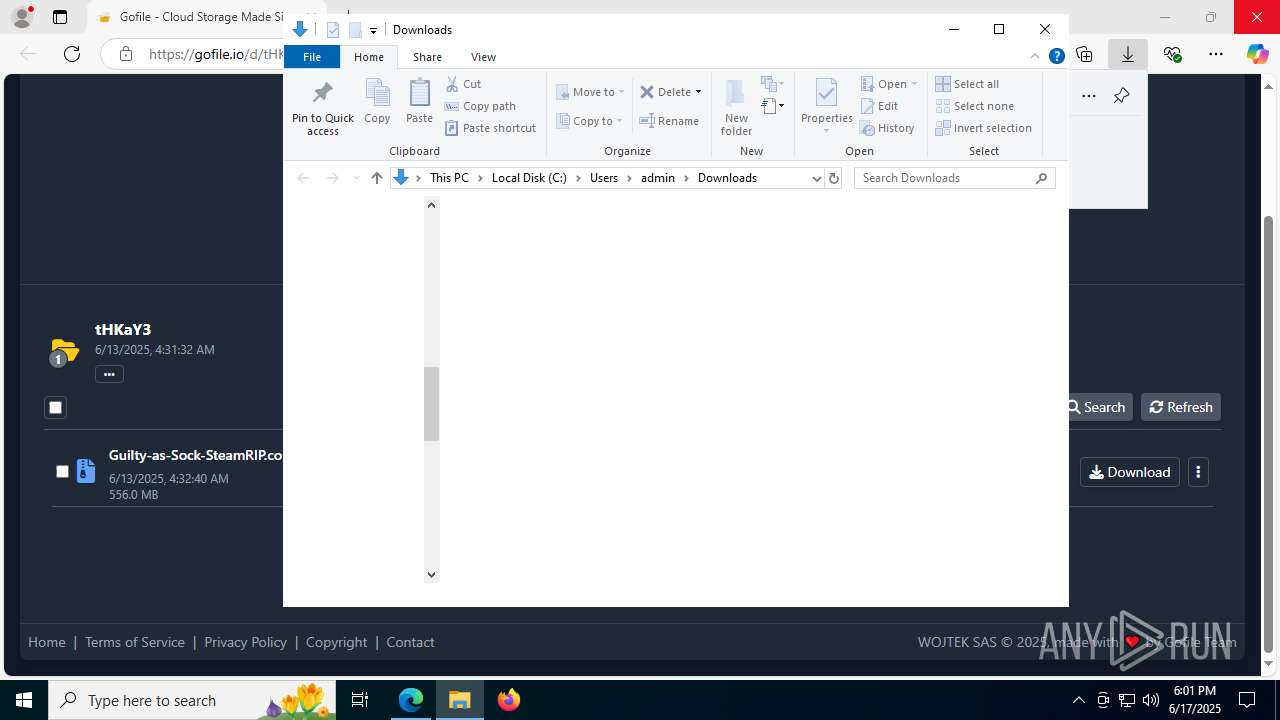Click the Users breadcrumb in address bar
The height and width of the screenshot is (720, 1280).
click(x=604, y=178)
